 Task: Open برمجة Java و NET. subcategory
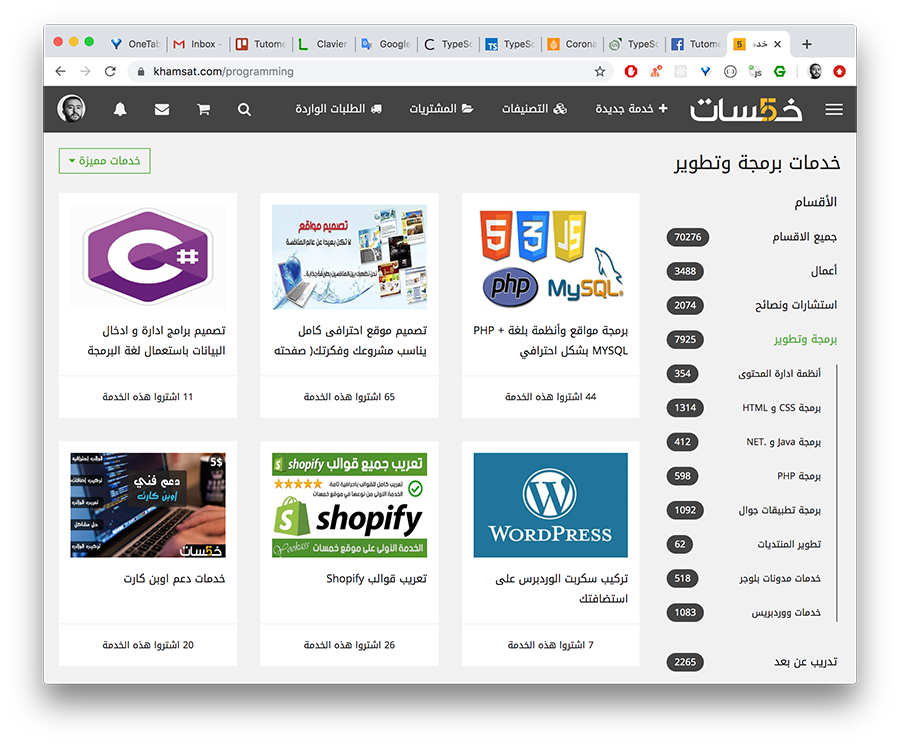pos(783,442)
